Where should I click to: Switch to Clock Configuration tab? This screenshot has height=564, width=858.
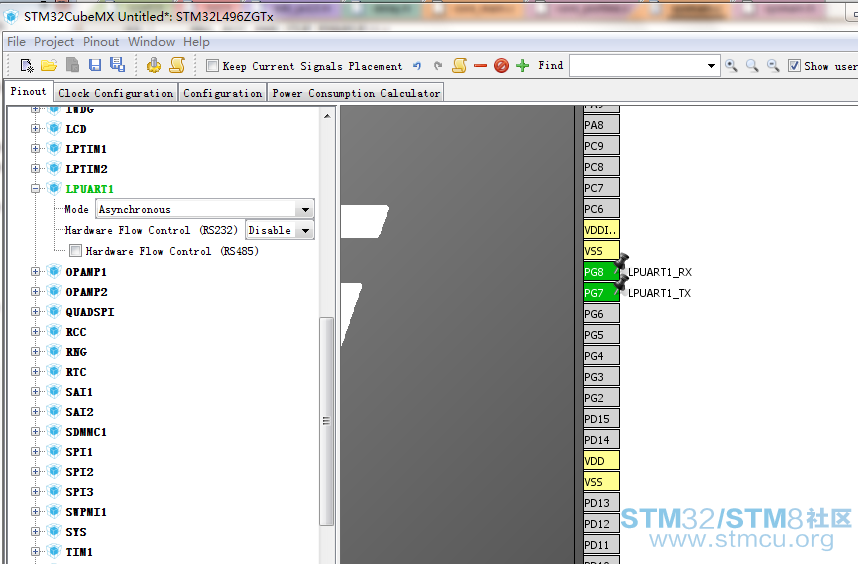click(x=115, y=93)
